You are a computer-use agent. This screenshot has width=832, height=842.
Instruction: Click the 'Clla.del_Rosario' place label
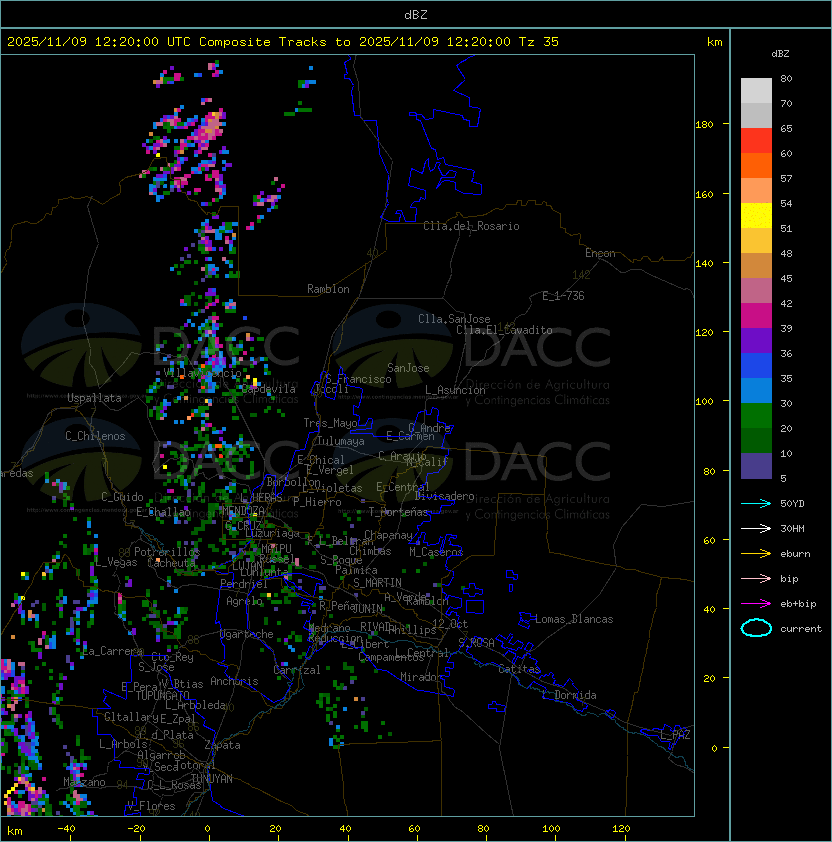(471, 226)
